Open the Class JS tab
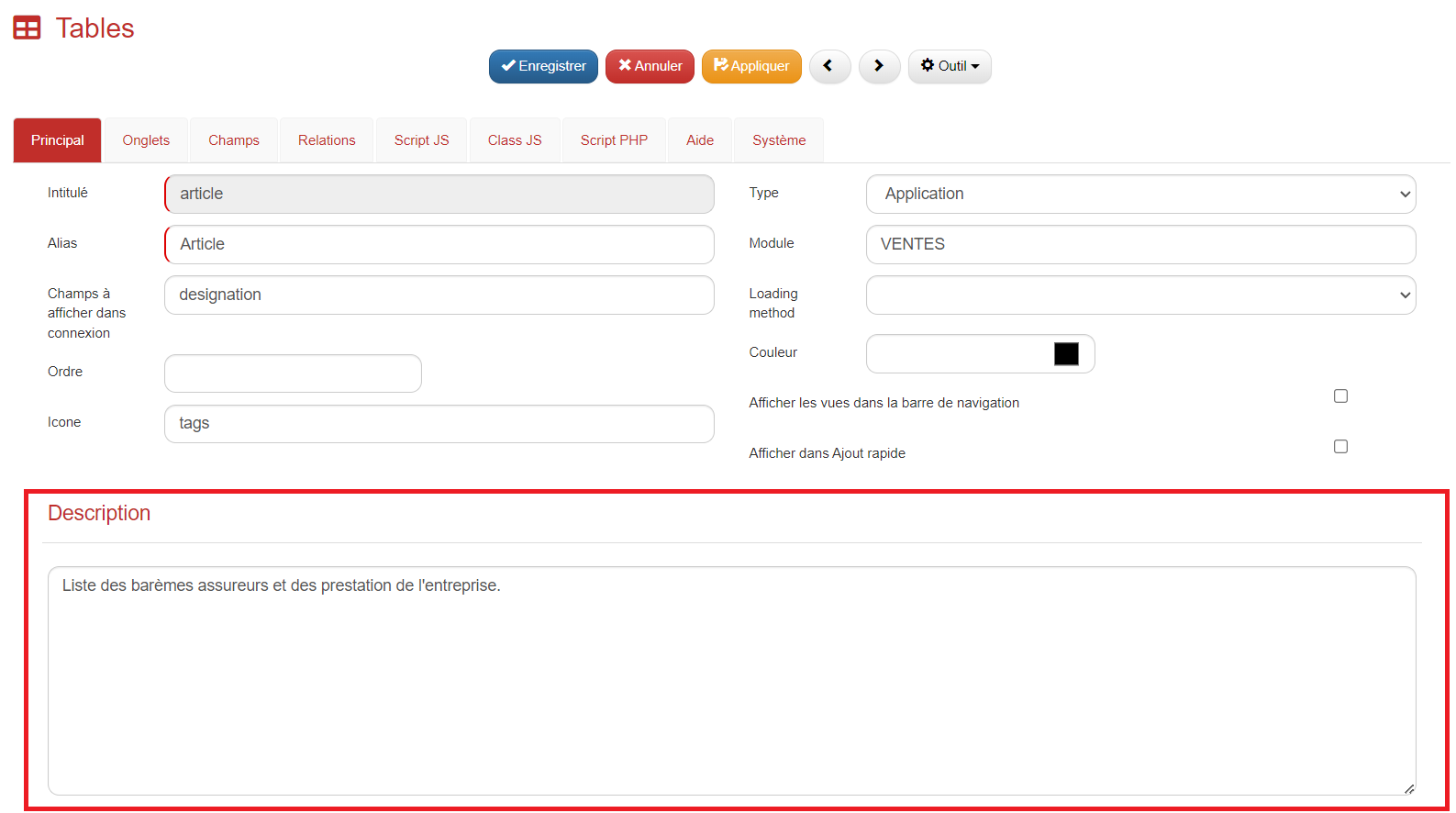The width and height of the screenshot is (1456, 813). tap(515, 140)
